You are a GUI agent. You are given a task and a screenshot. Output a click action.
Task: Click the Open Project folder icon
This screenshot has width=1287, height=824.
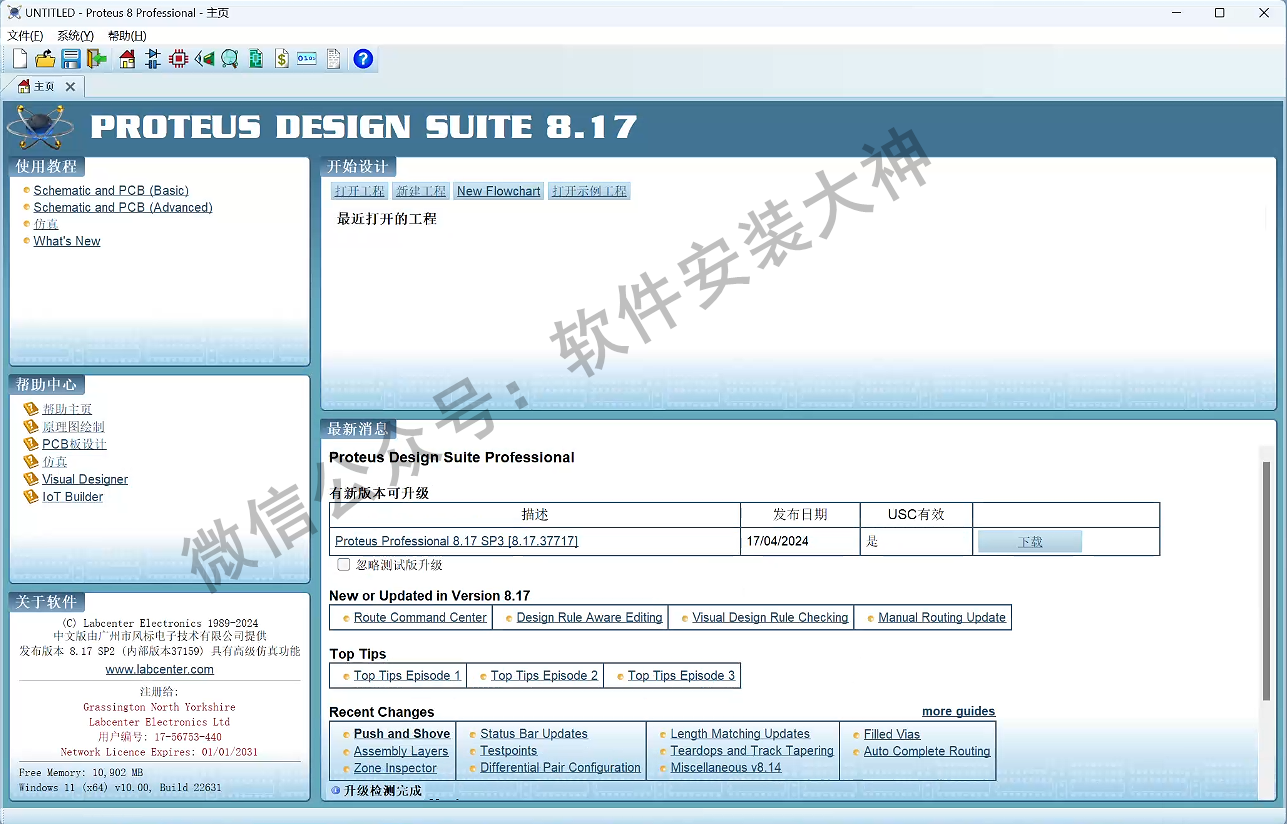click(45, 59)
